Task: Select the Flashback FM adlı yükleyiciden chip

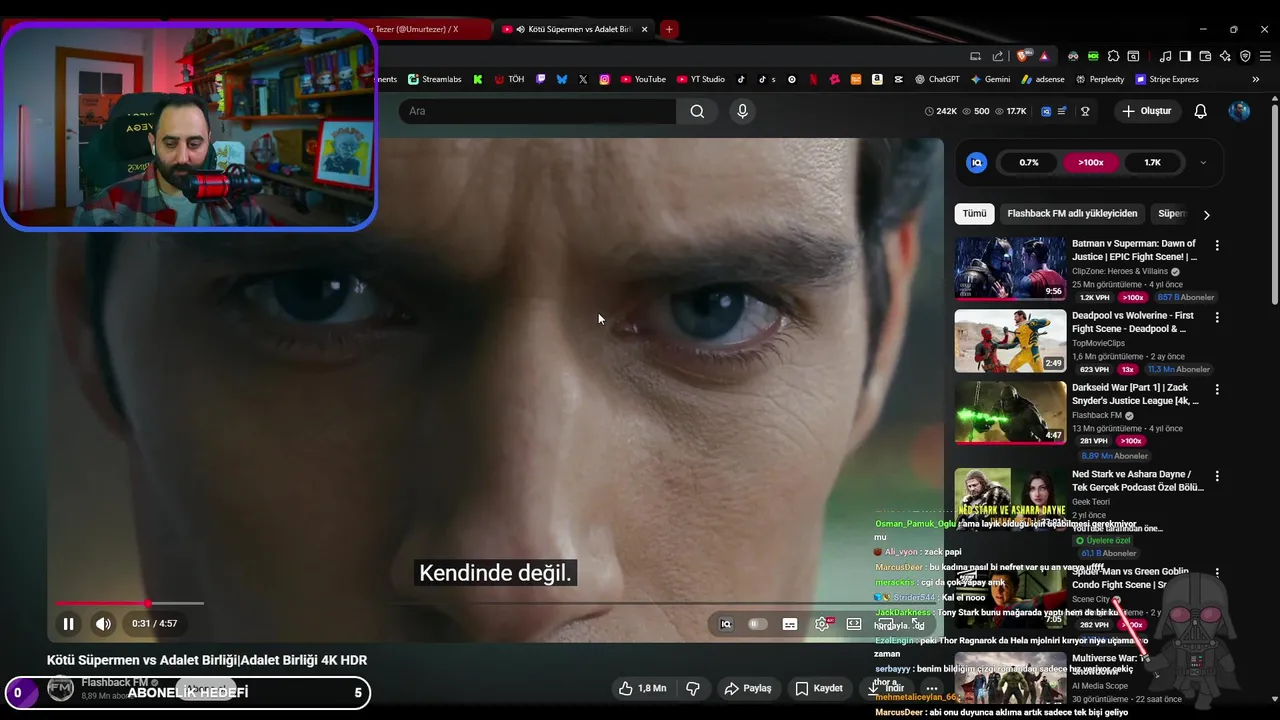Action: tap(1072, 213)
